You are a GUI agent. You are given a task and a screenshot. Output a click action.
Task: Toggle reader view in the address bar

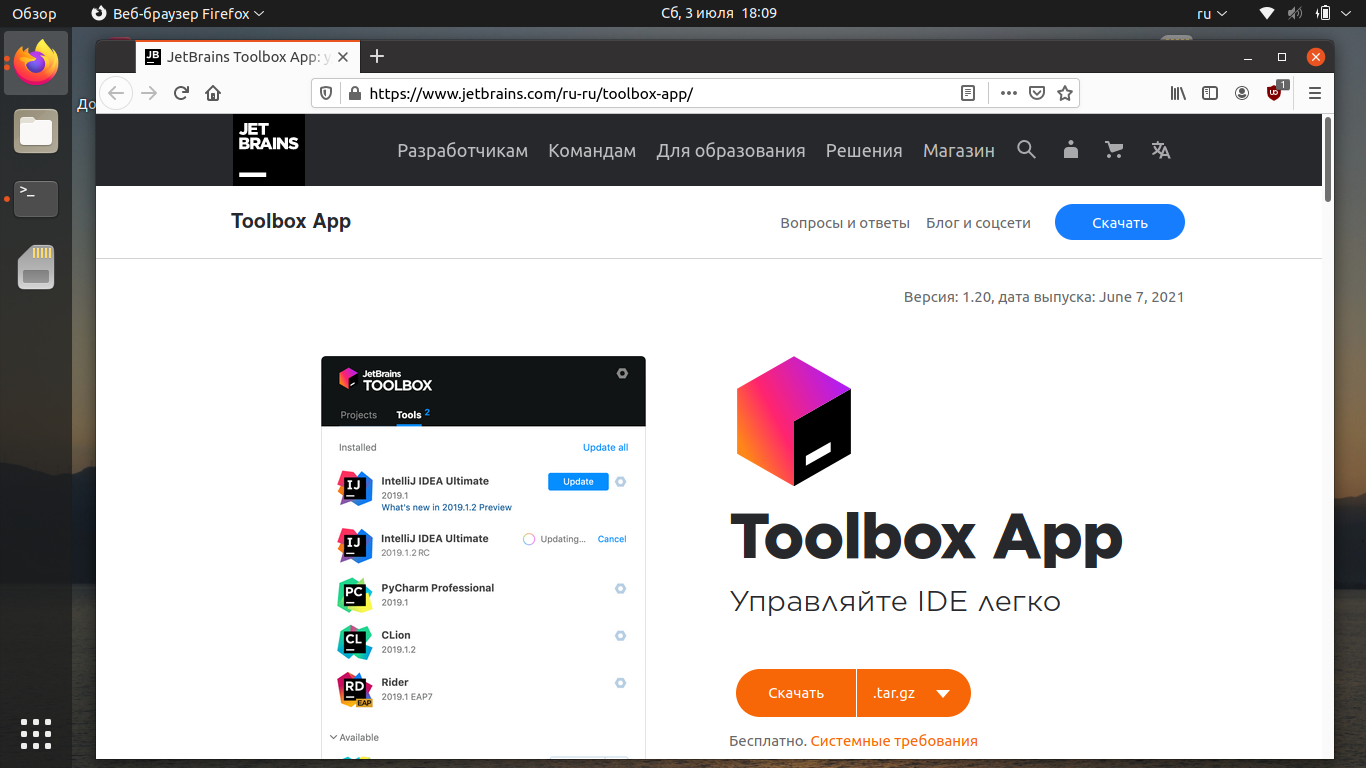(967, 93)
